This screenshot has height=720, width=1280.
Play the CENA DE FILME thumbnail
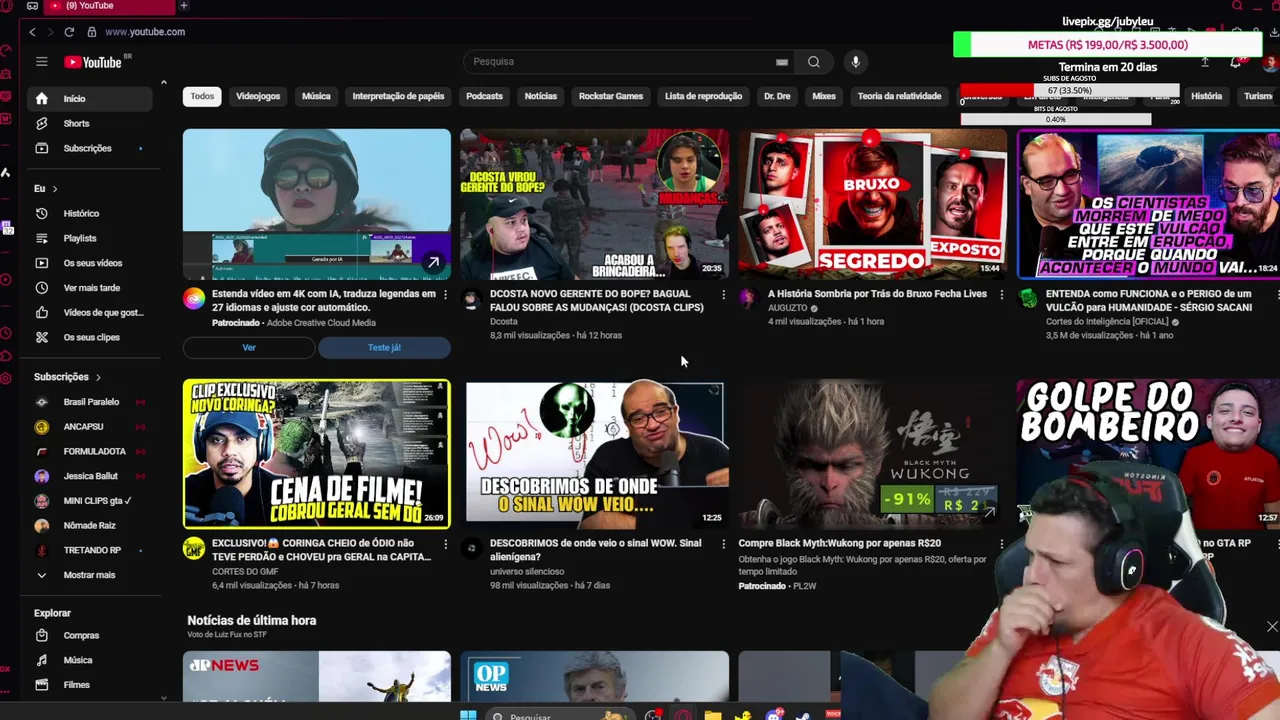317,454
